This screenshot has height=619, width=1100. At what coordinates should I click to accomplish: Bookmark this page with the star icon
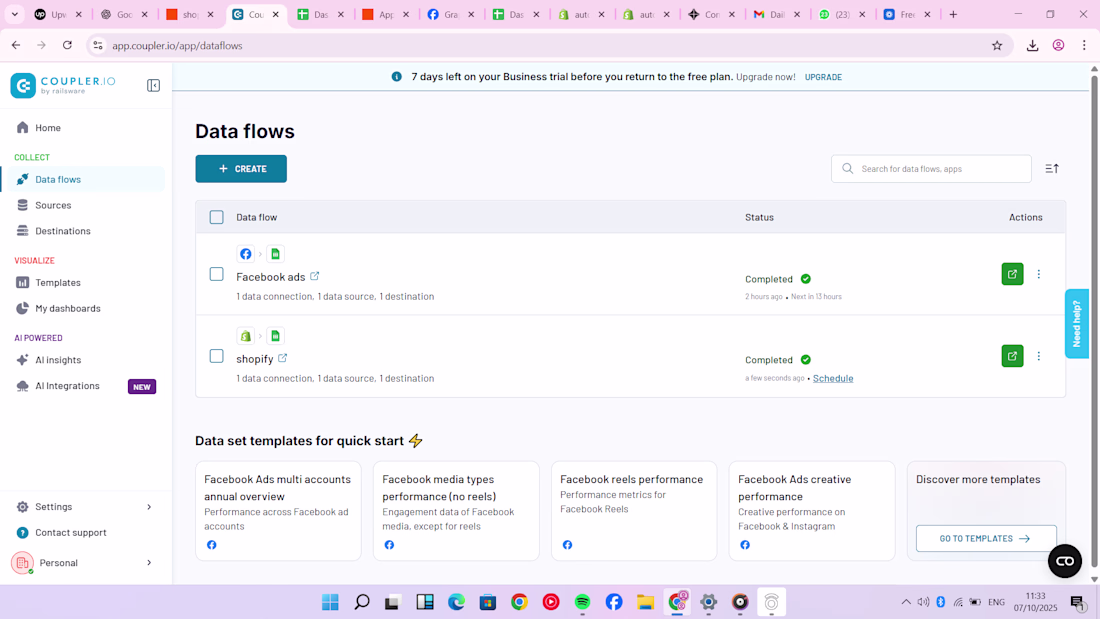click(x=997, y=46)
